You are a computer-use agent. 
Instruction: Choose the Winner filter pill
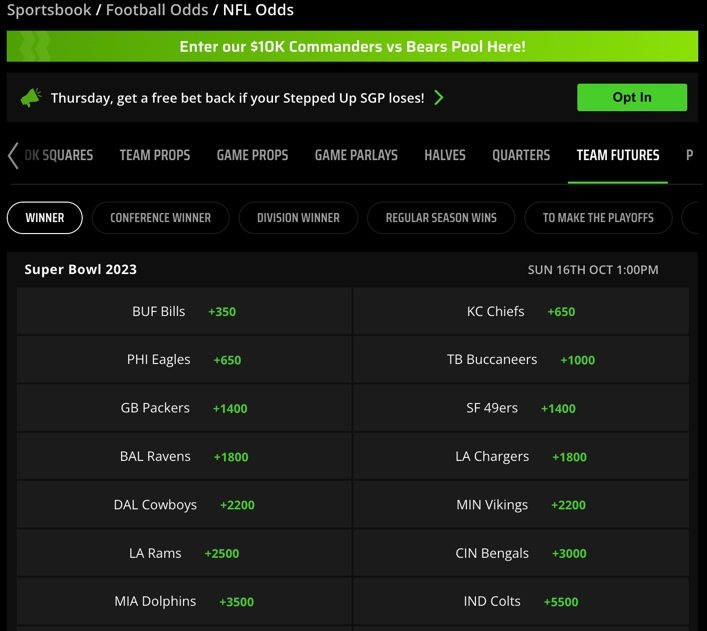coord(45,218)
